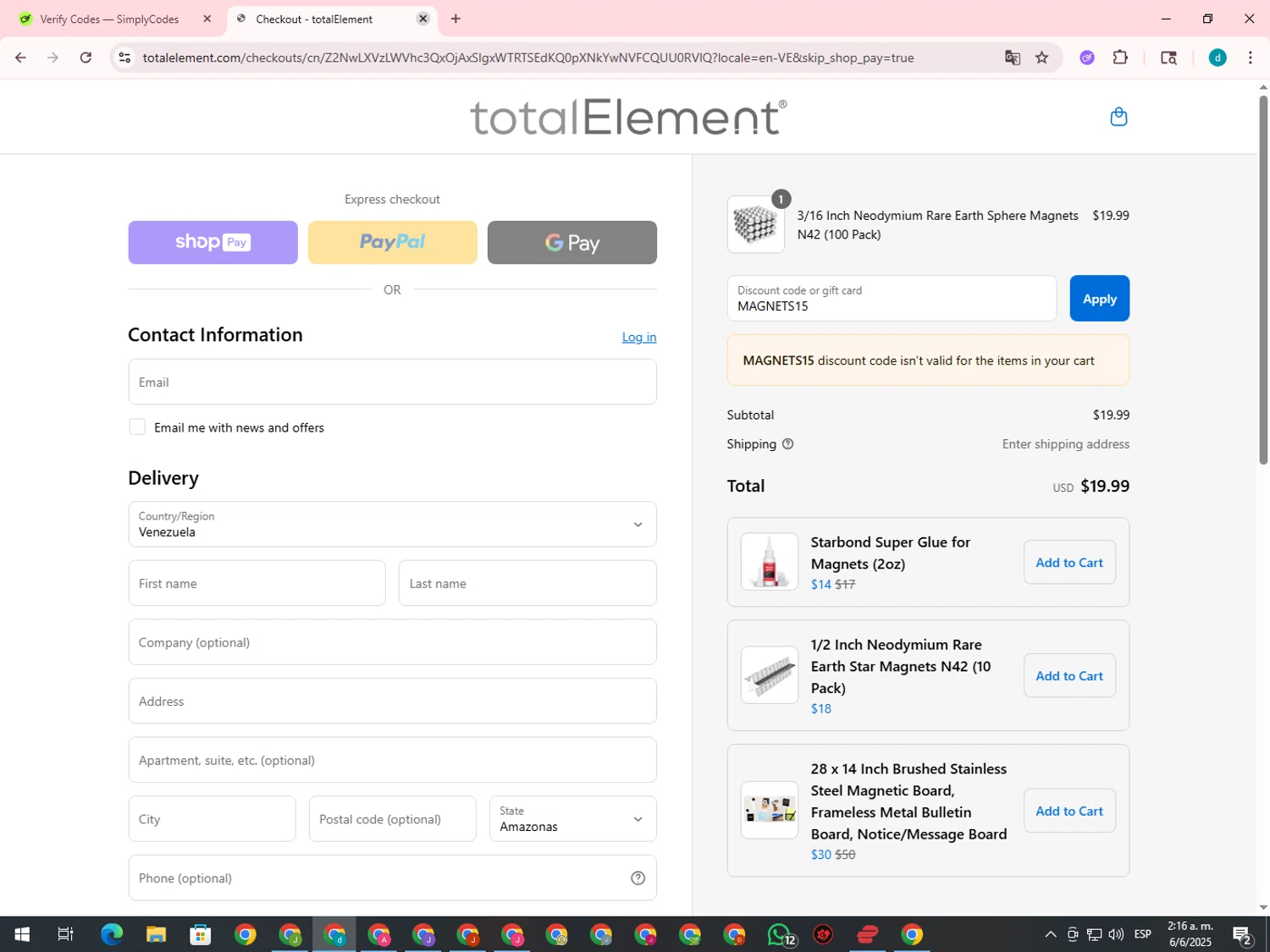This screenshot has width=1270, height=952.
Task: Open the Chrome profile avatar
Action: pos(1218,58)
